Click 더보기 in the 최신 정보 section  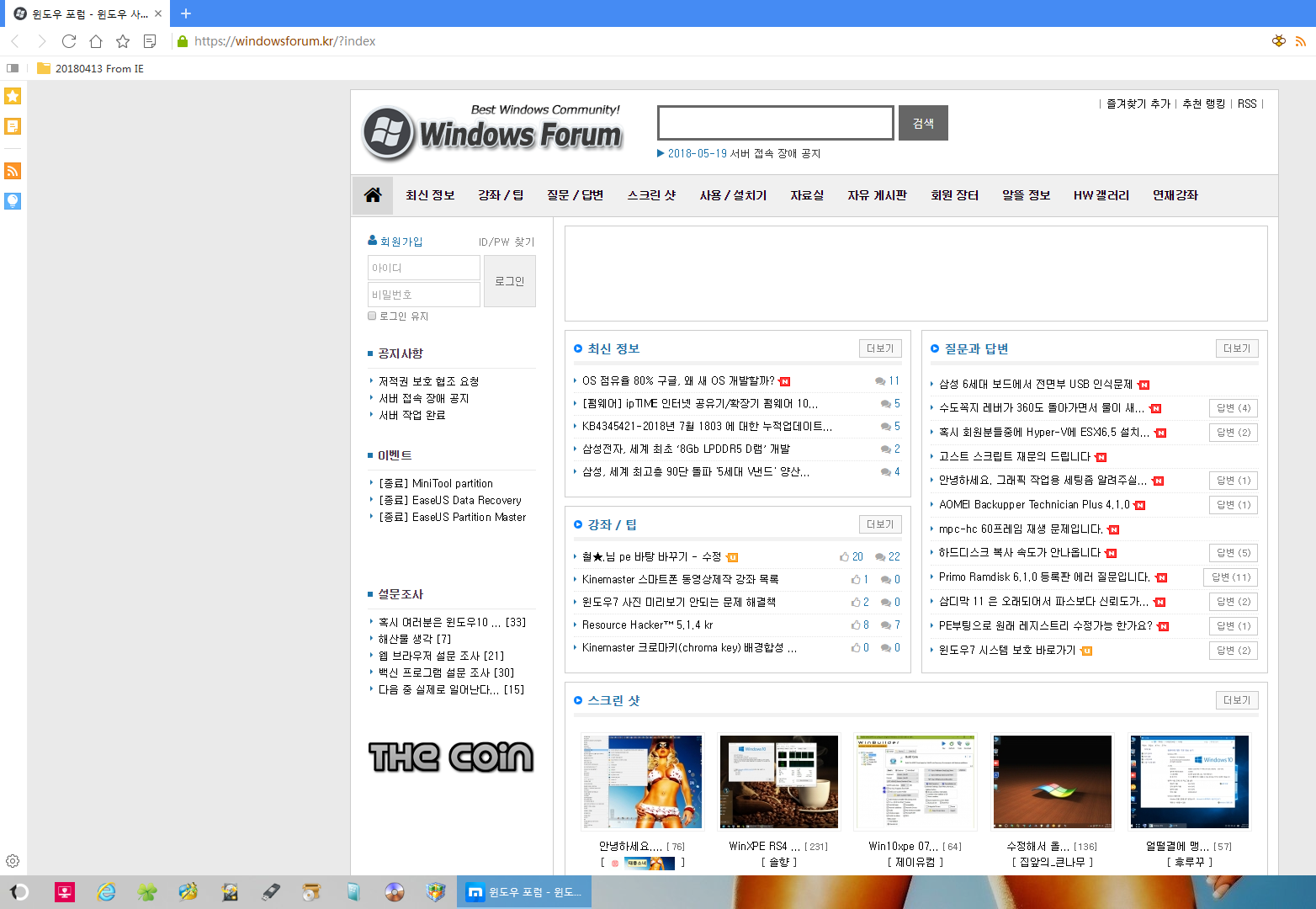coord(880,348)
